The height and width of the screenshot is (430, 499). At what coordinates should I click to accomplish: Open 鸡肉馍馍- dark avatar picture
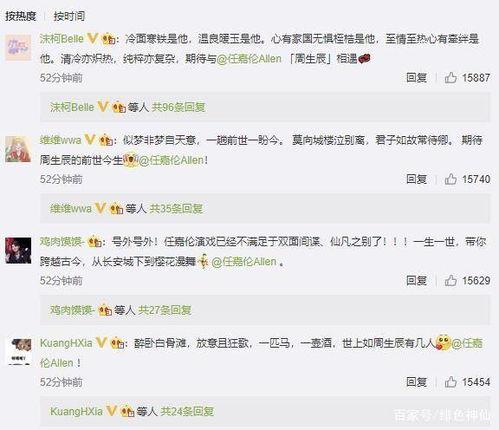point(18,251)
